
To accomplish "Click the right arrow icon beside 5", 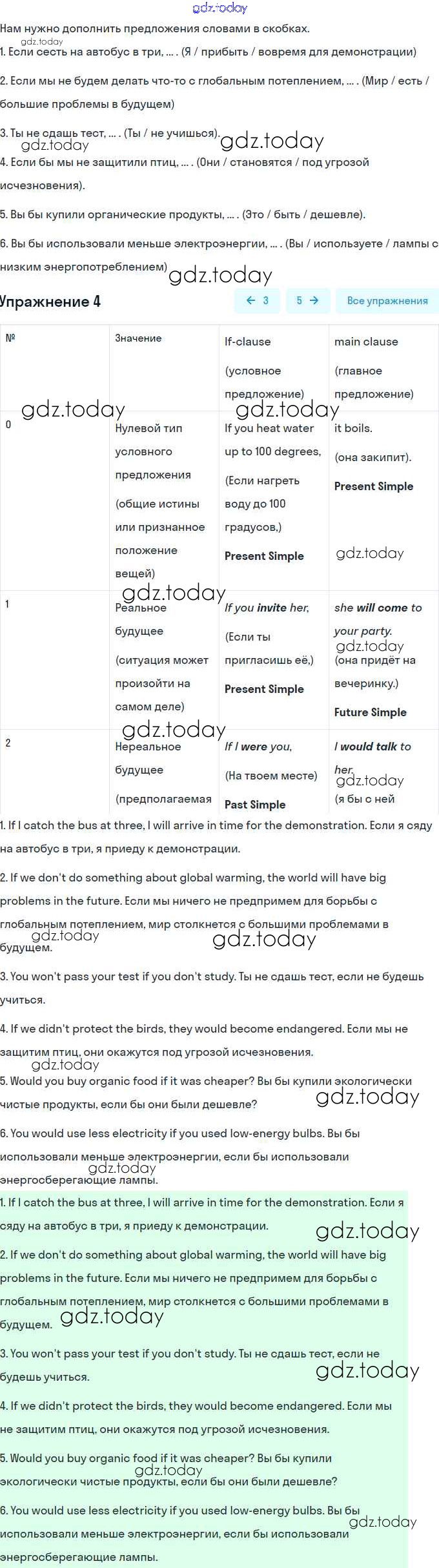I will 314,300.
